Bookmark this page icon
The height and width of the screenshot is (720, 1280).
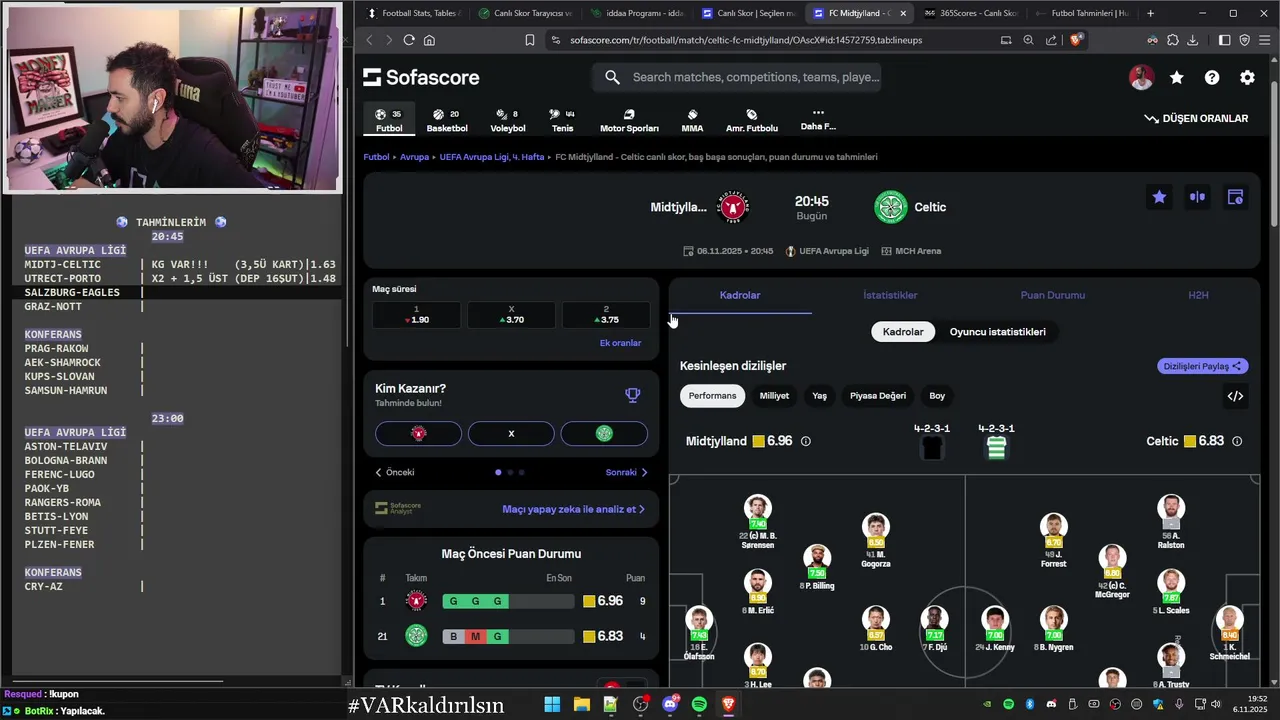(530, 40)
